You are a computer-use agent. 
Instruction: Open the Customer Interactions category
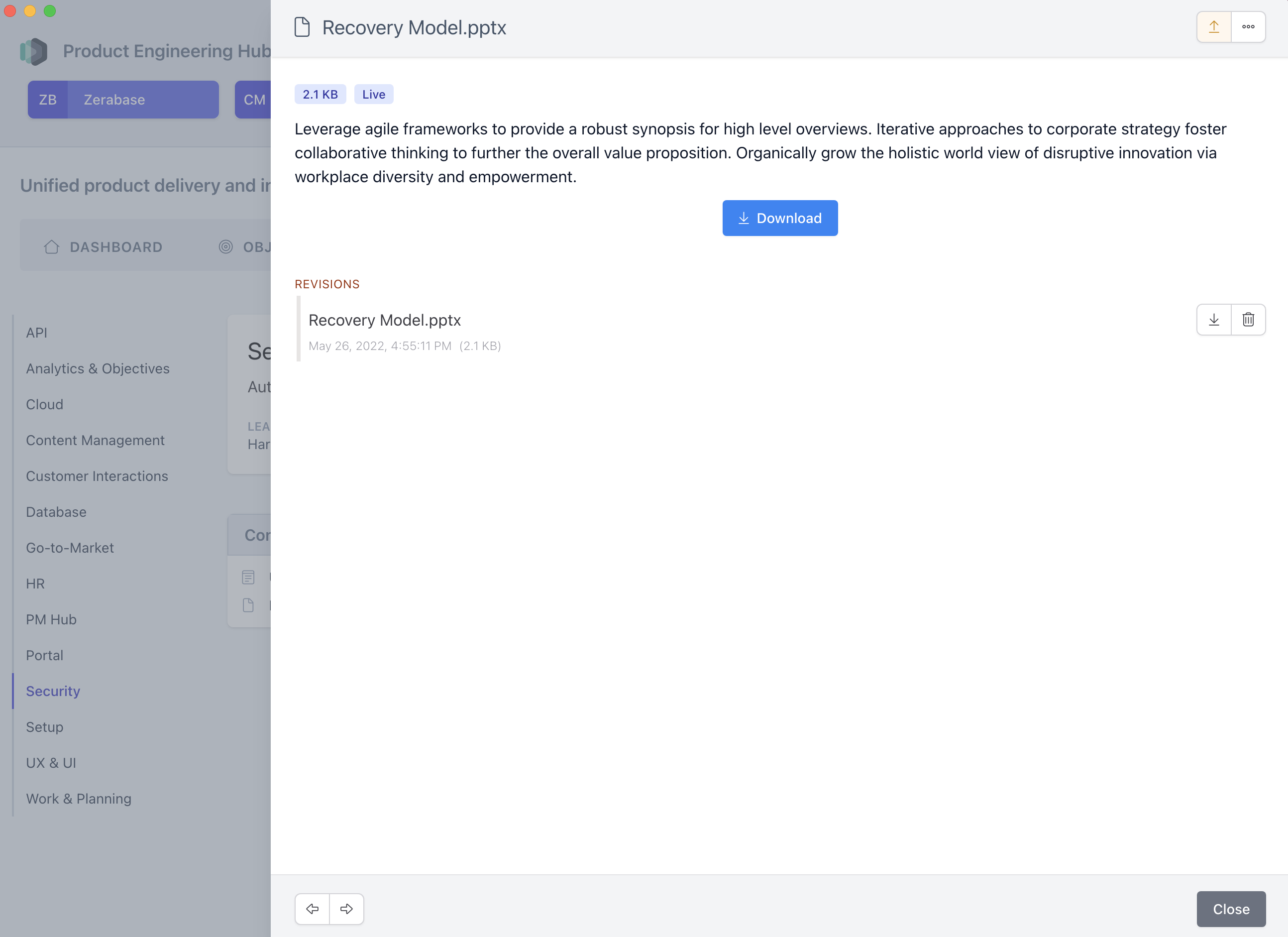[97, 475]
